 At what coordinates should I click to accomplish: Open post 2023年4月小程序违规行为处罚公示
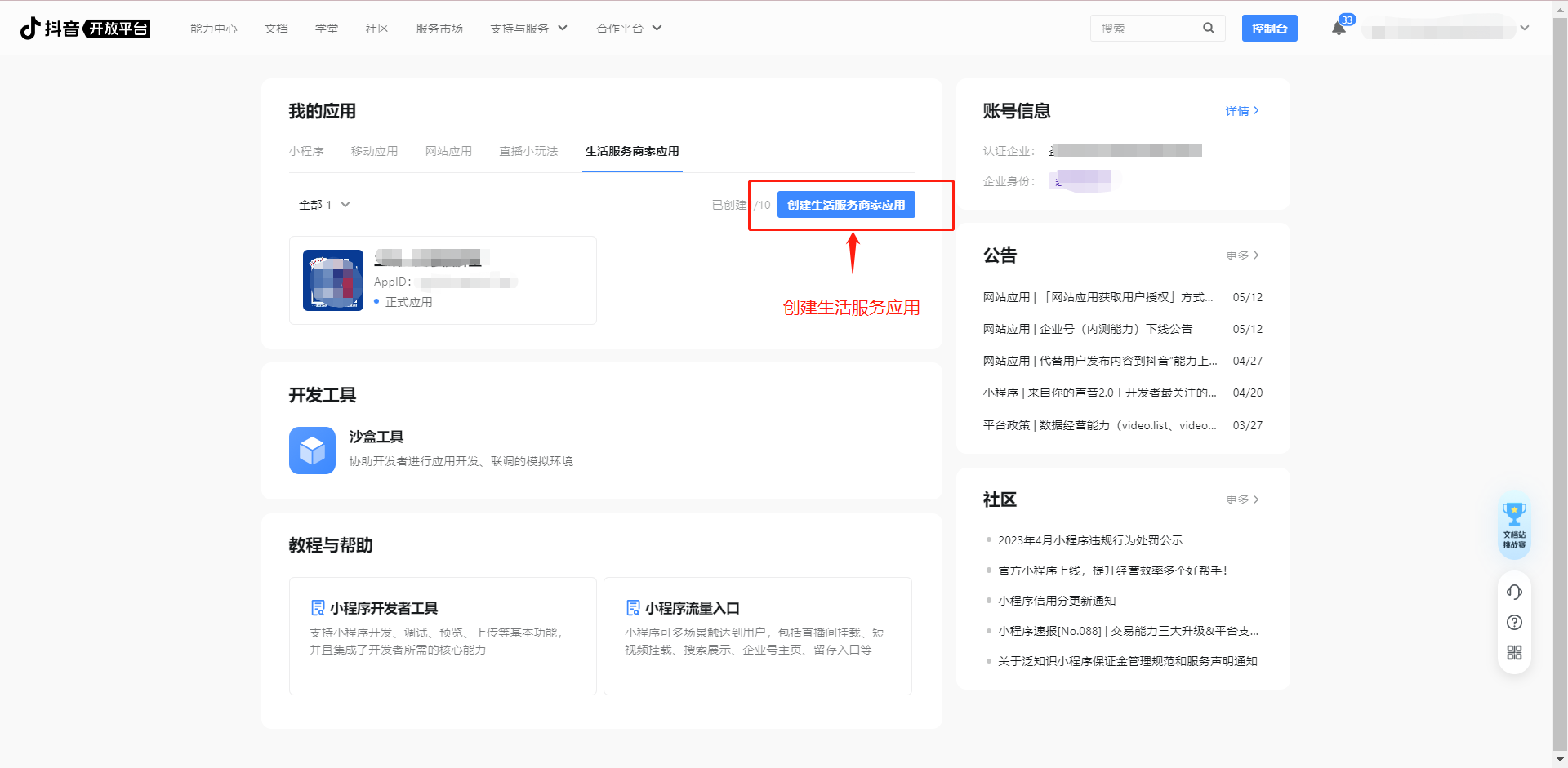[1090, 540]
